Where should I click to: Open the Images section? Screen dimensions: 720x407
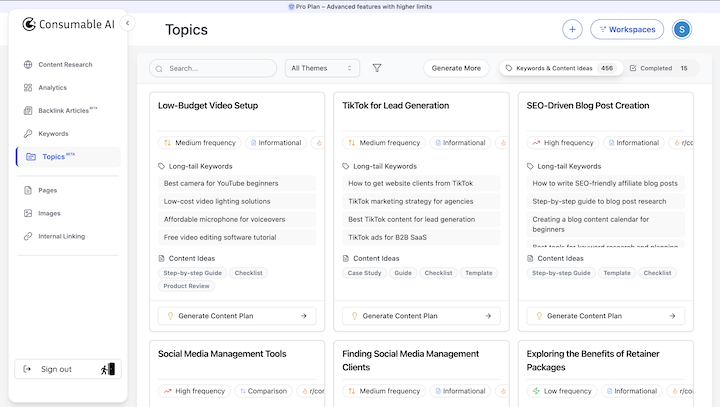49,213
